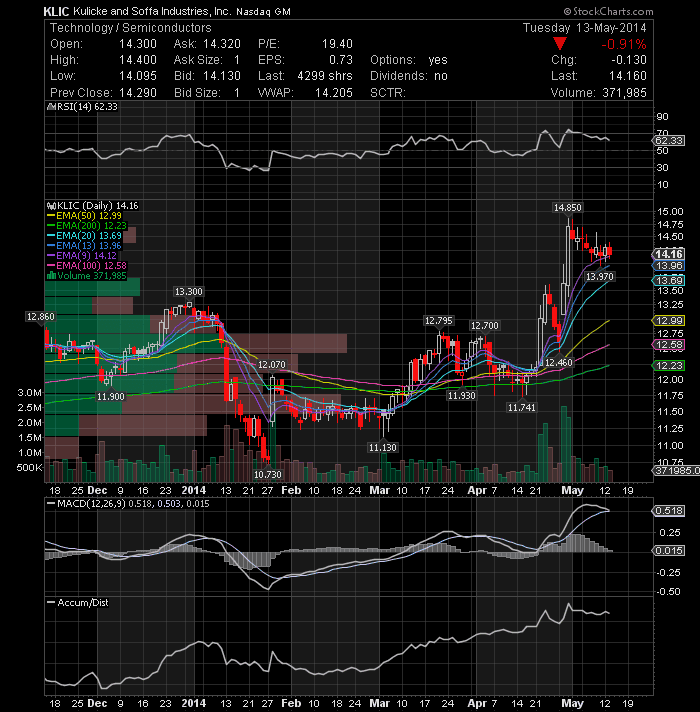Screen dimensions: 700x712
Task: Click the Dividends no entry
Action: pyautogui.click(x=409, y=76)
